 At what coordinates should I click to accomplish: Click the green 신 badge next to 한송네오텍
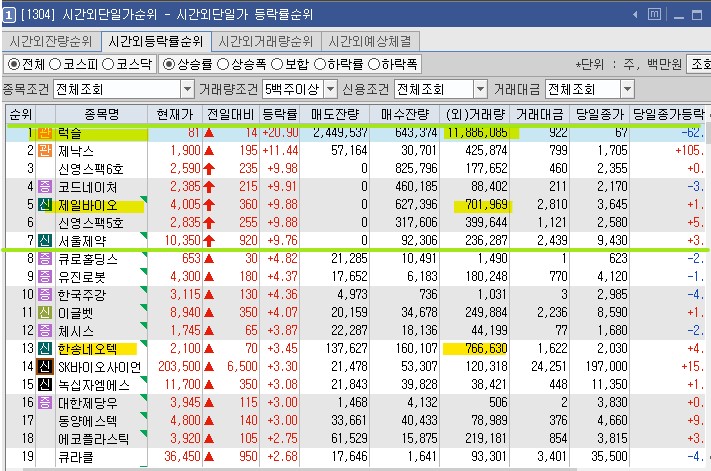45,349
